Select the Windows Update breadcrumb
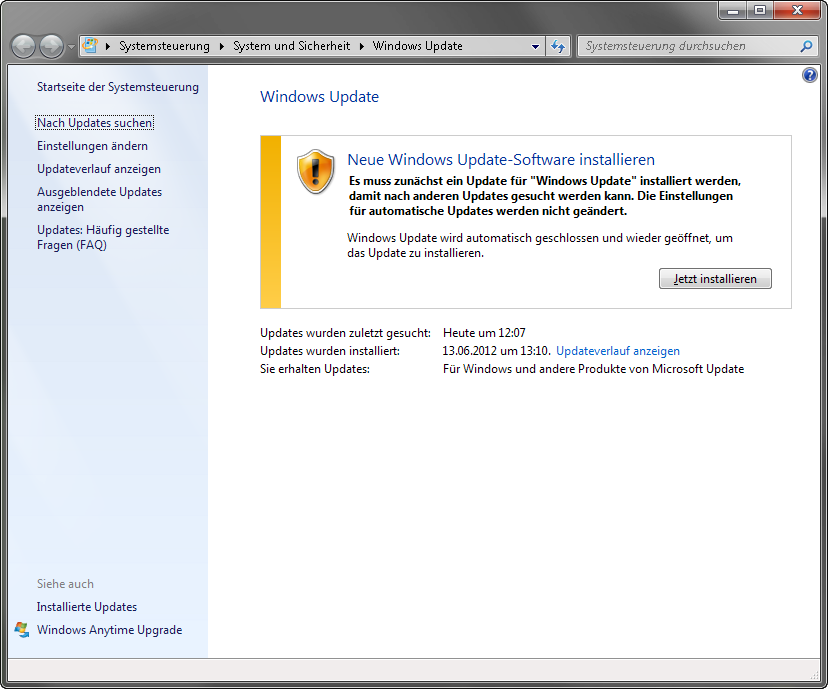This screenshot has height=689, width=828. (x=418, y=46)
